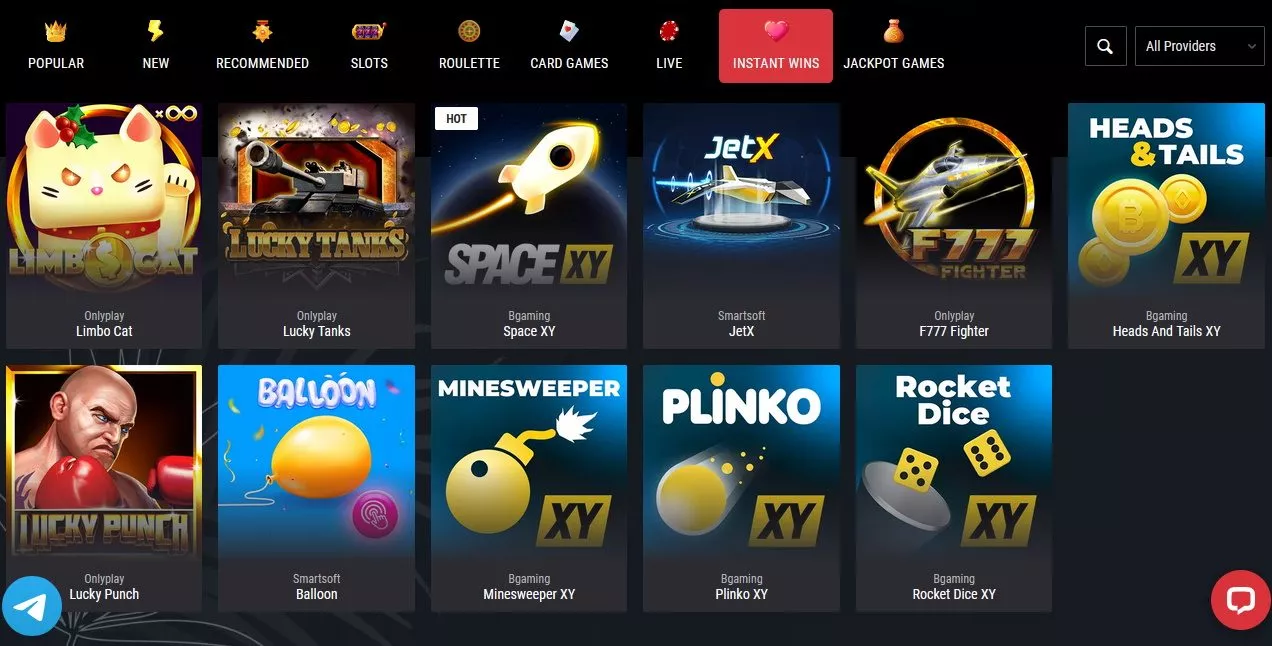Screen dimensions: 1272x646
Task: Select the Recommended medal icon
Action: pos(262,32)
